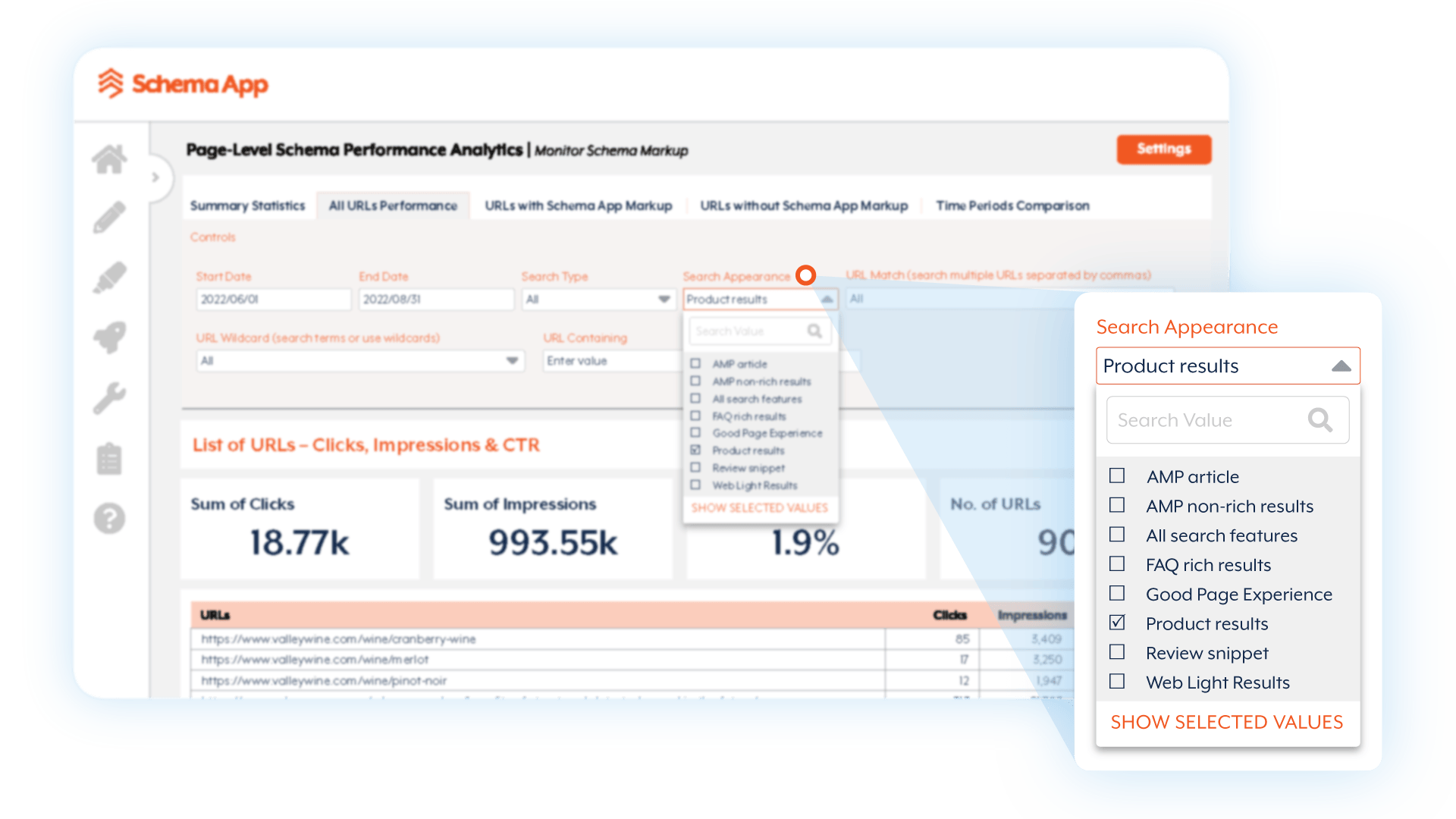Check the AMP article checkbox

coord(1116,475)
